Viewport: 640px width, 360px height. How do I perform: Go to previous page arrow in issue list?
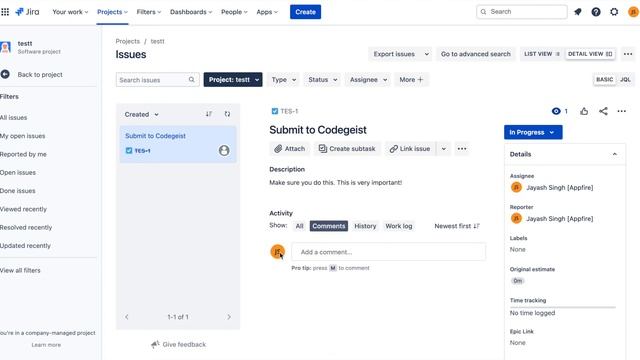(127, 317)
